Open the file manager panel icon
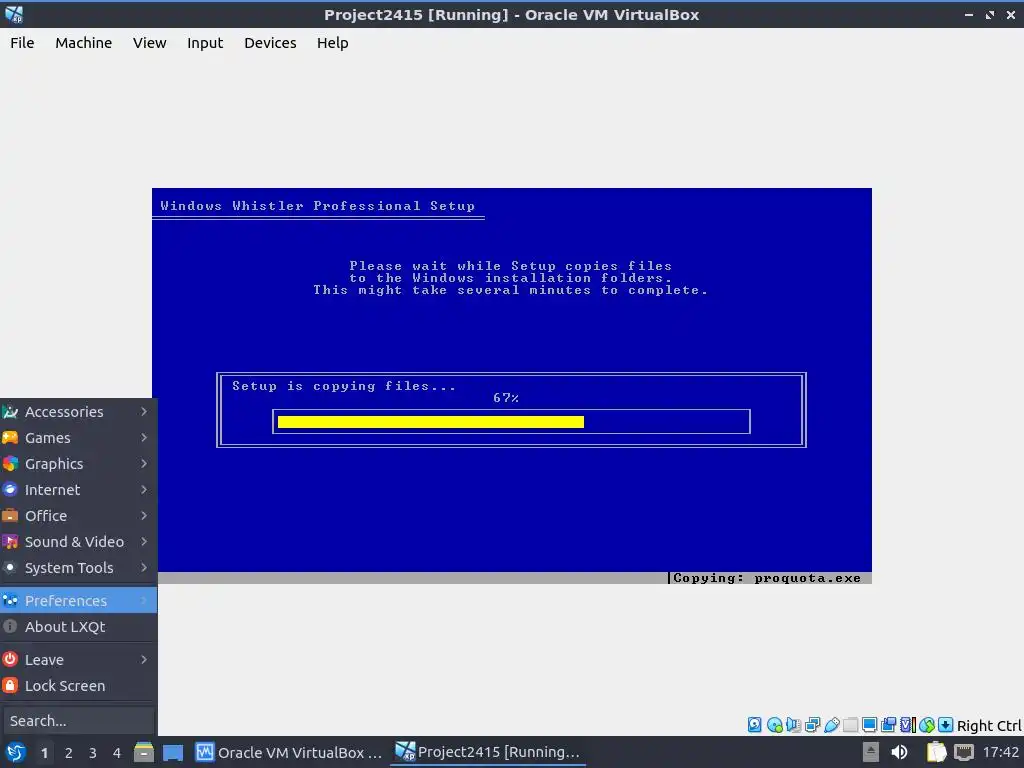This screenshot has height=768, width=1024. click(144, 752)
